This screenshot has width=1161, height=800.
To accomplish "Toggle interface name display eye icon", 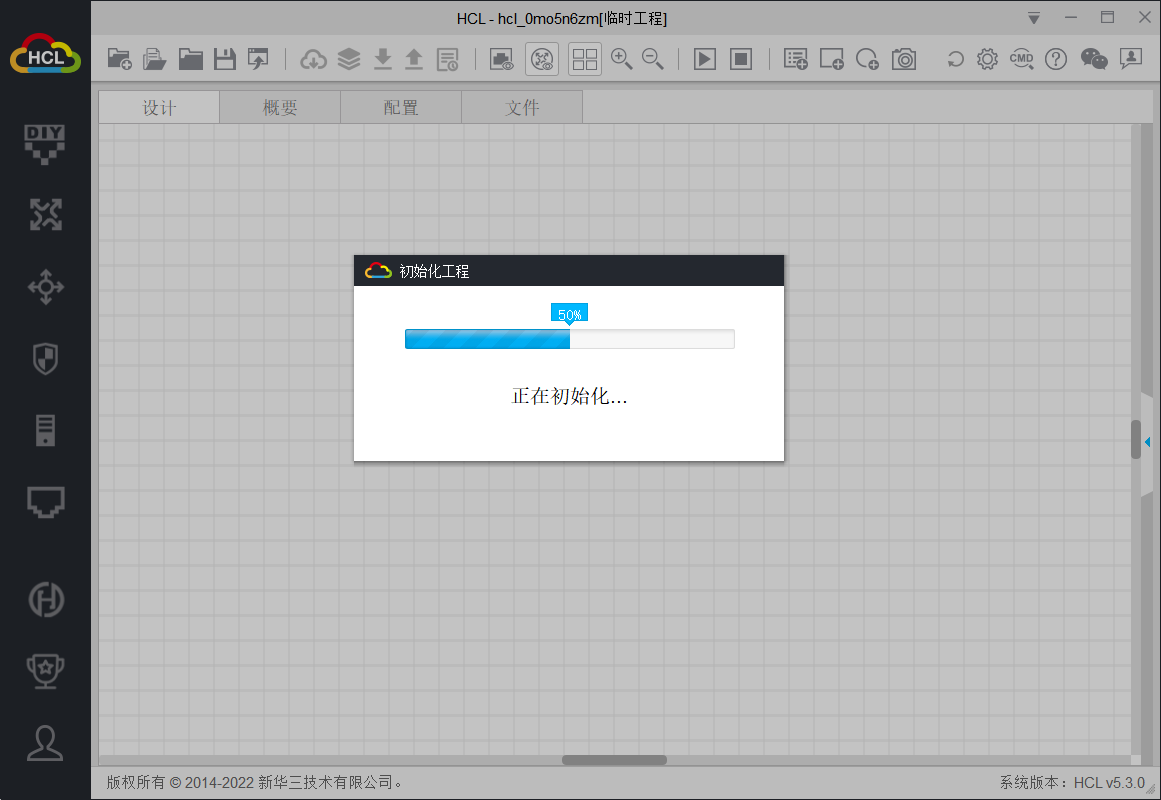I will pos(501,59).
